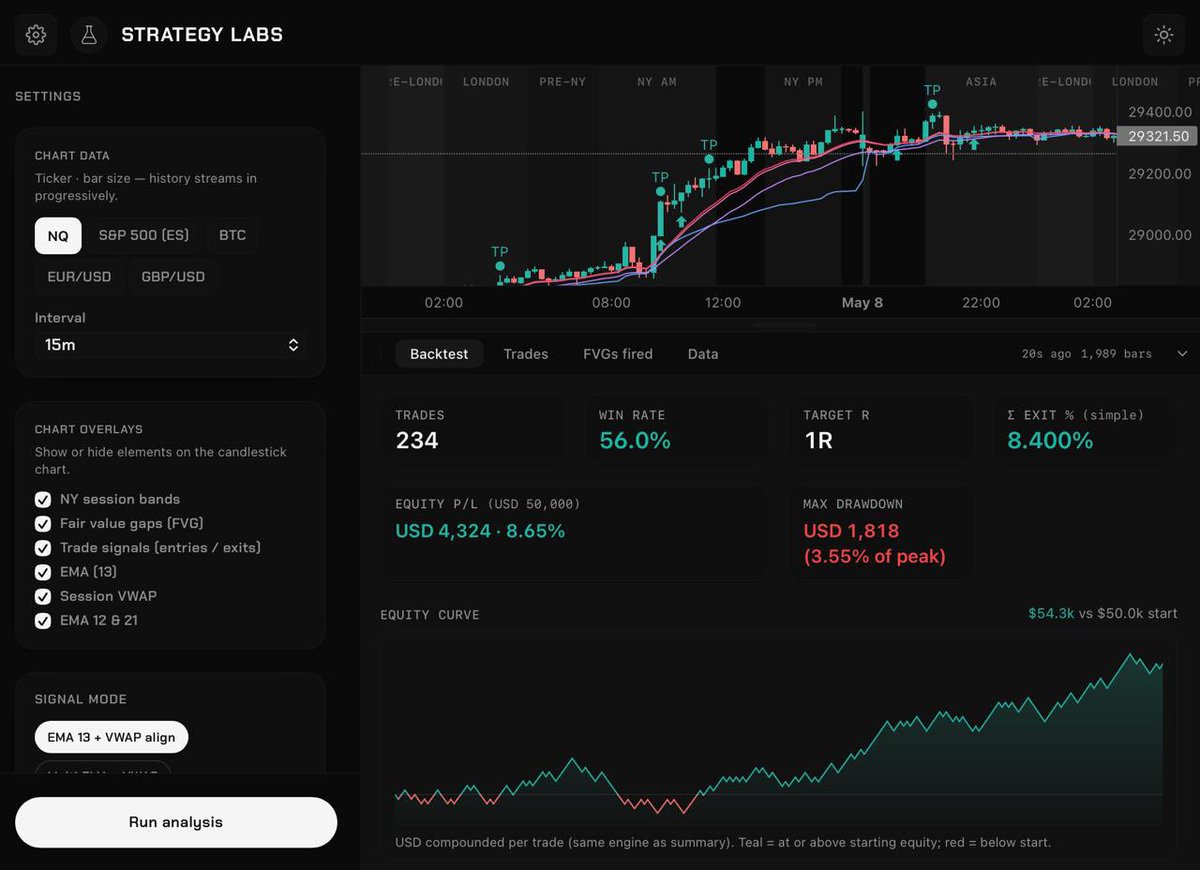Click the May 8 date label
1200x870 pixels.
862,302
